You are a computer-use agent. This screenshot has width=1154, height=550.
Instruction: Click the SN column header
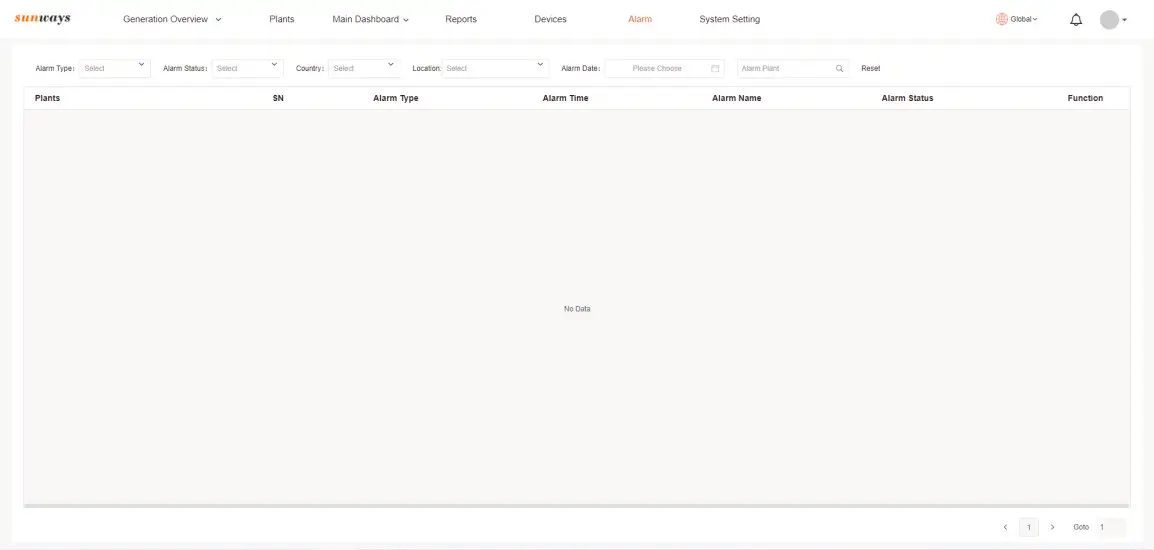point(278,98)
